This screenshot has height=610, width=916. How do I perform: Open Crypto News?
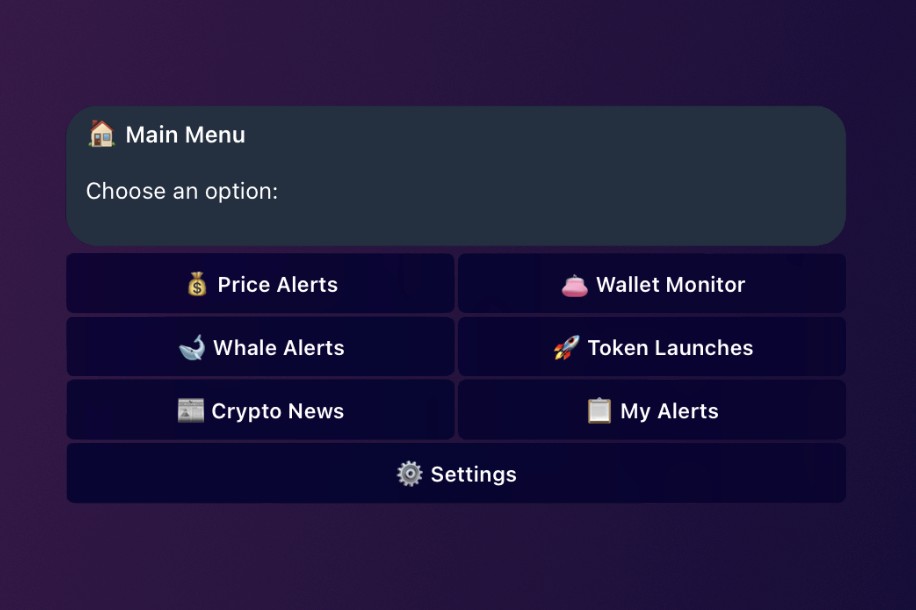260,411
